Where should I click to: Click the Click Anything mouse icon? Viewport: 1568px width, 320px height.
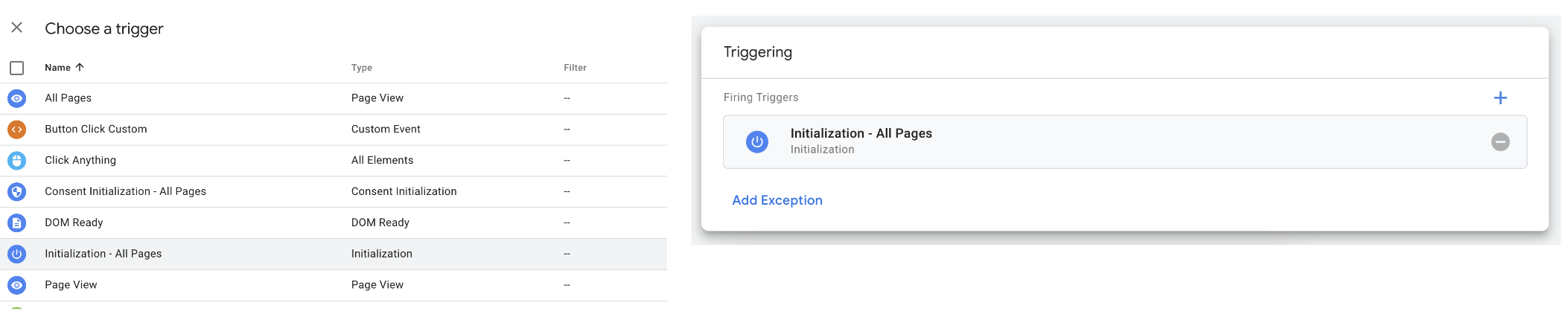click(16, 161)
